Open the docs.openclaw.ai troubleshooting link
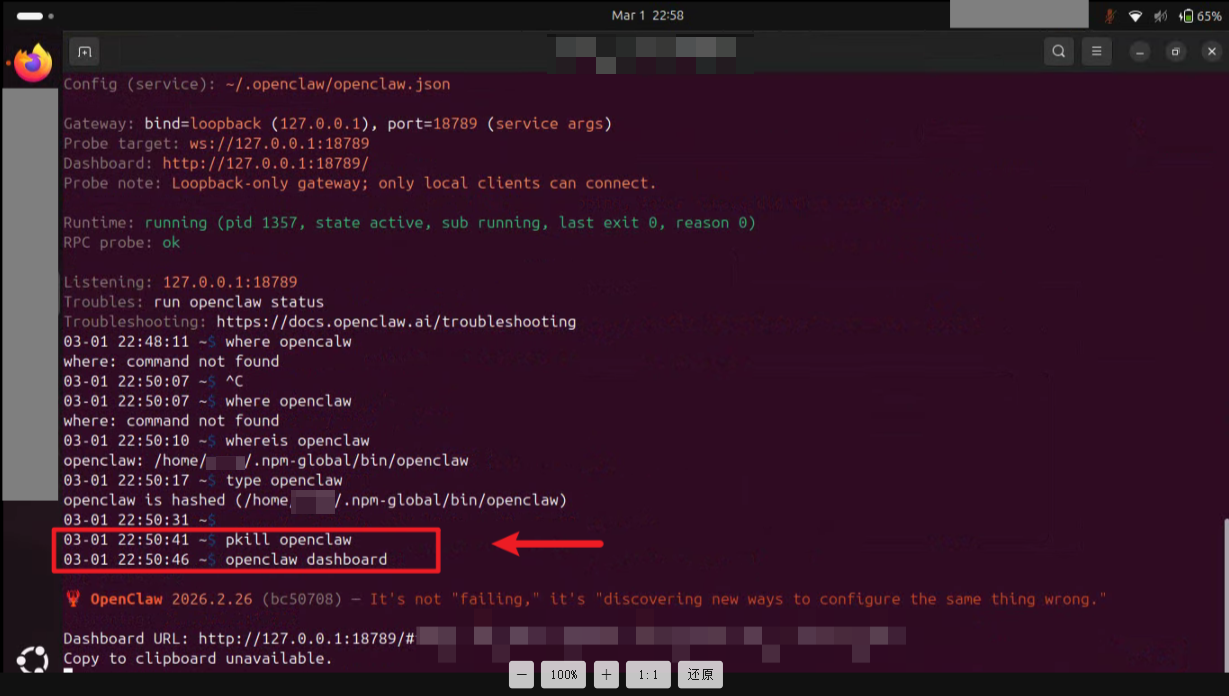This screenshot has width=1229, height=696. [396, 322]
